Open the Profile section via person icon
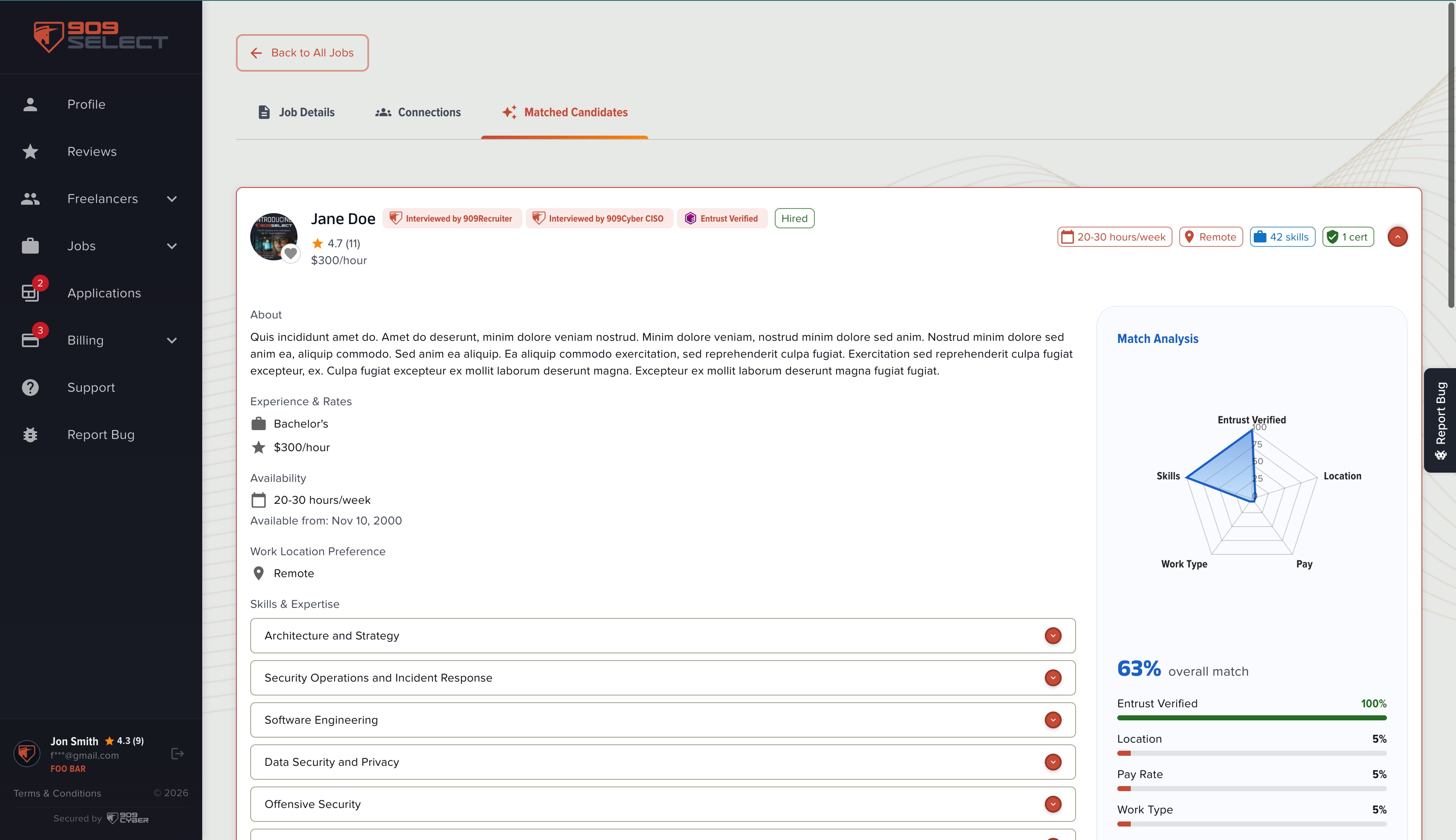The height and width of the screenshot is (840, 1456). point(30,104)
